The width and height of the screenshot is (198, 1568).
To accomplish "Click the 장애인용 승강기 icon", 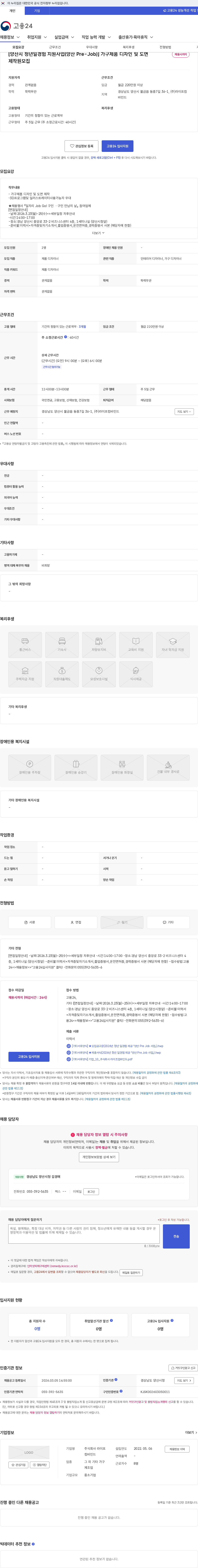I will pos(76,767).
